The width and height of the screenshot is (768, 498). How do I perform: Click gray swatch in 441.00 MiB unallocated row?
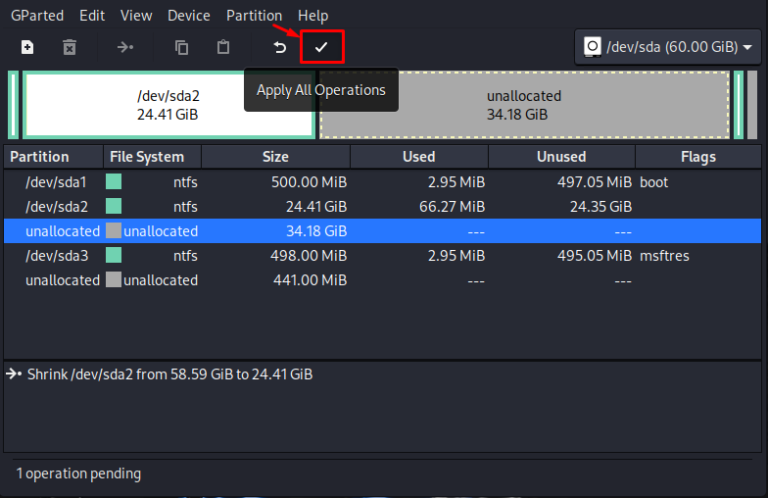[x=114, y=280]
